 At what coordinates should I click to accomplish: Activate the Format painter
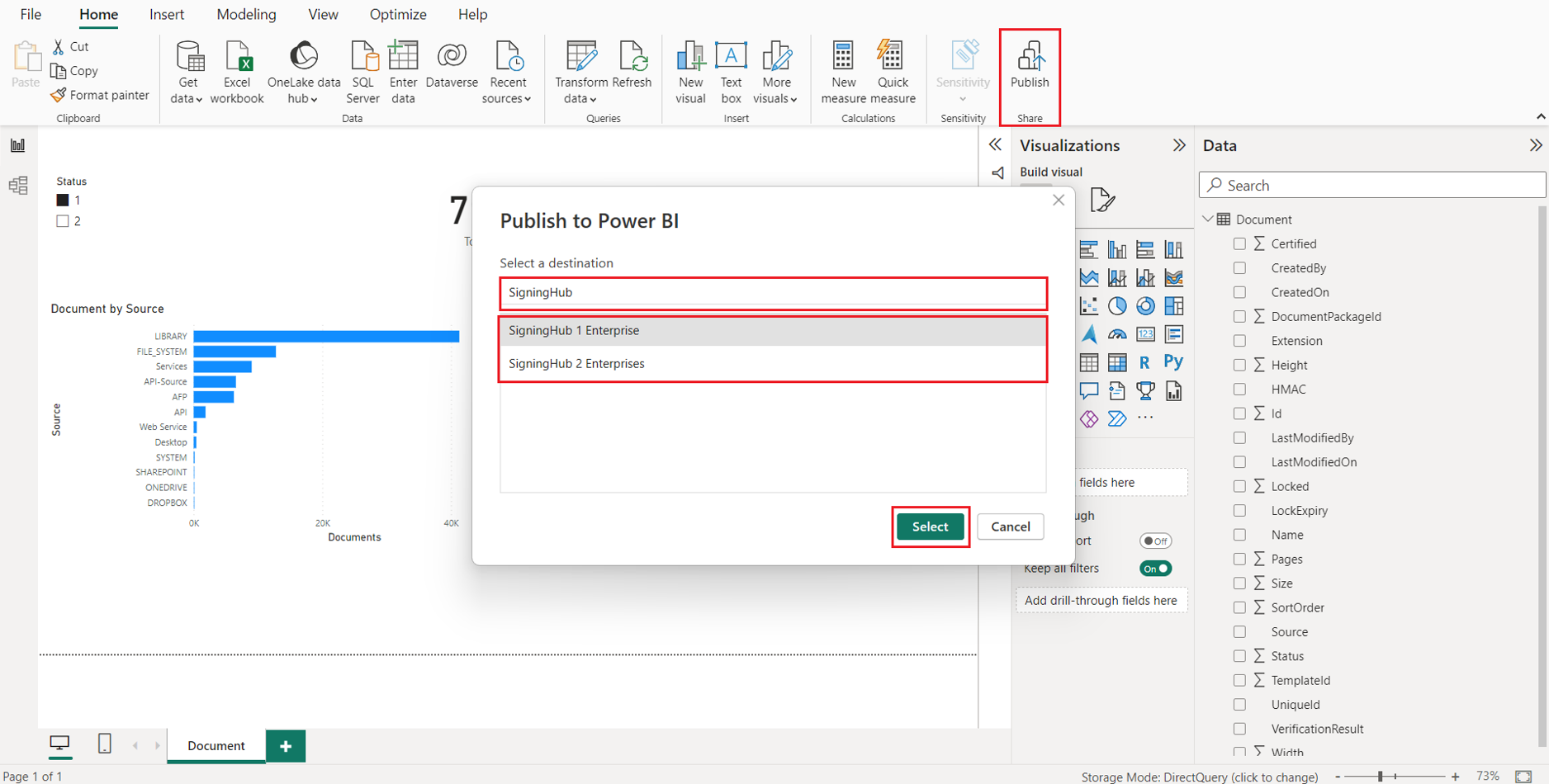100,95
